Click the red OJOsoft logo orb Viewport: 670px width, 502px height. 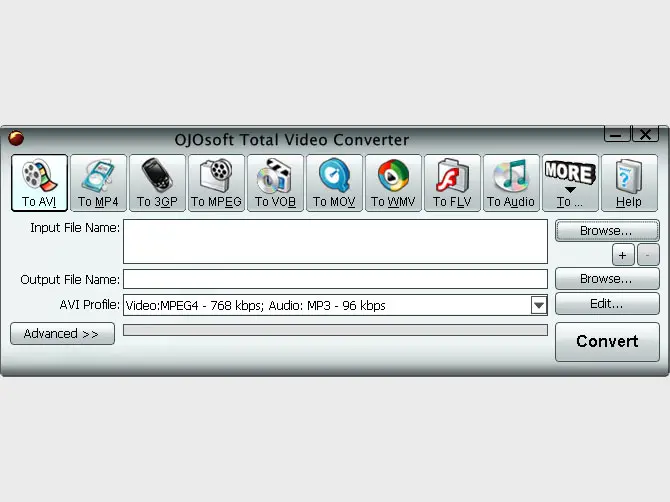[x=16, y=138]
